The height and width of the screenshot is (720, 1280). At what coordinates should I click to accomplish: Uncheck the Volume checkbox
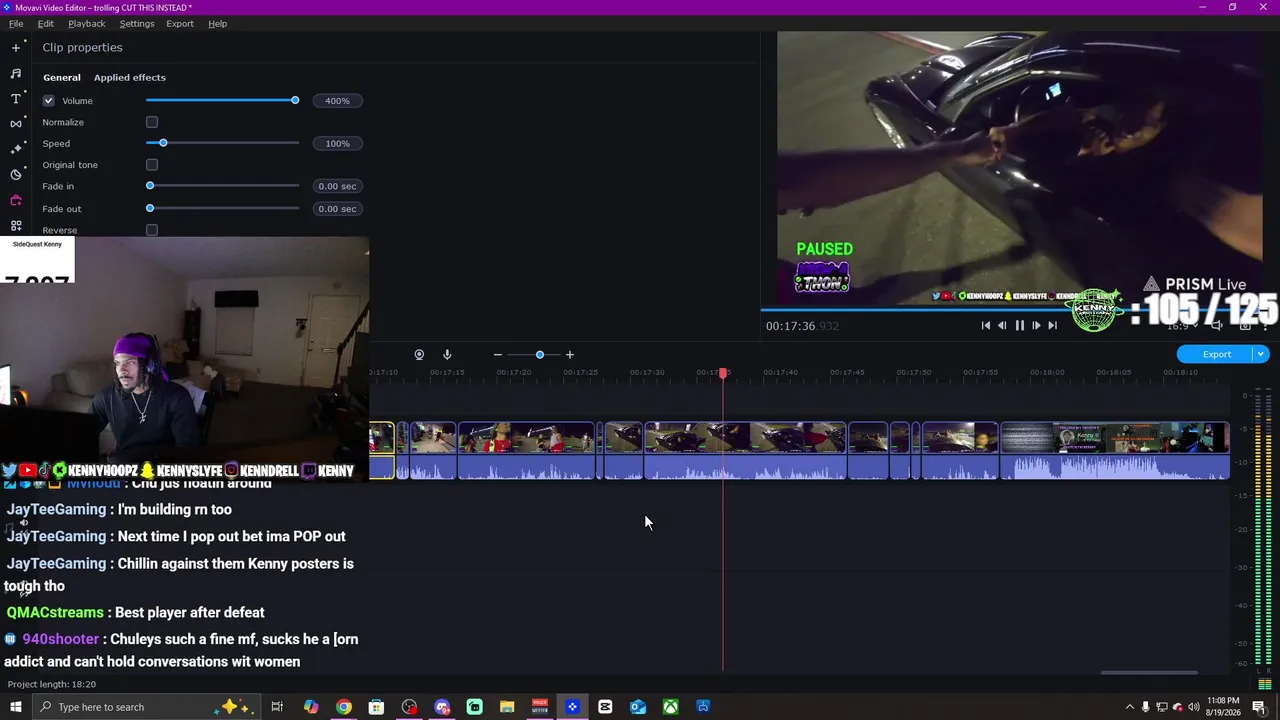click(x=48, y=101)
